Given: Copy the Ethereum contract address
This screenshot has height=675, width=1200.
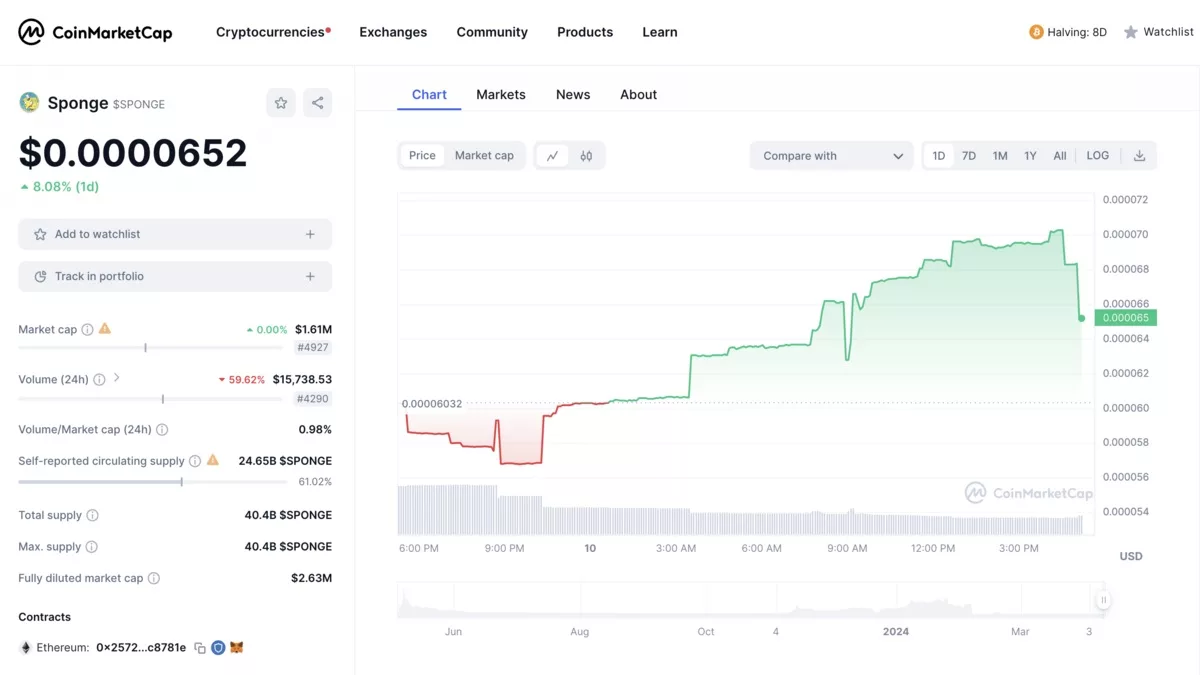Looking at the screenshot, I should 200,648.
